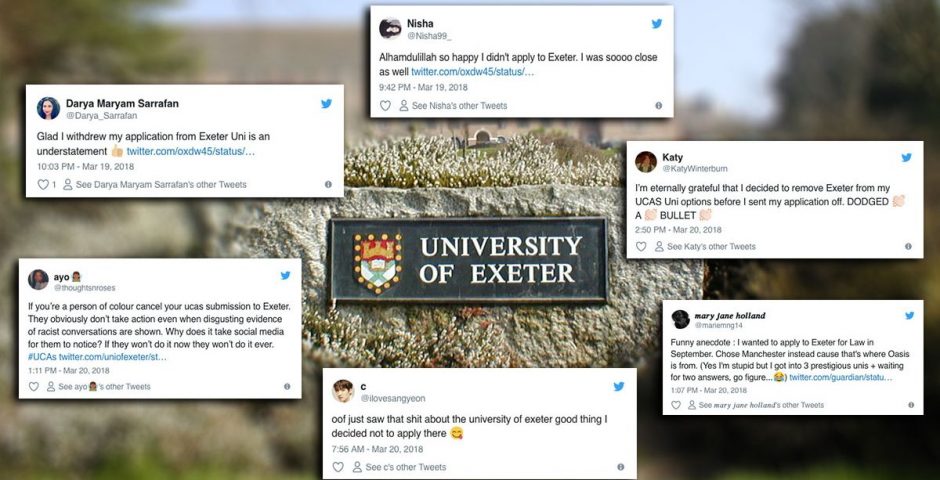Click See c's other Tweets
This screenshot has height=480, width=940.
(x=400, y=467)
